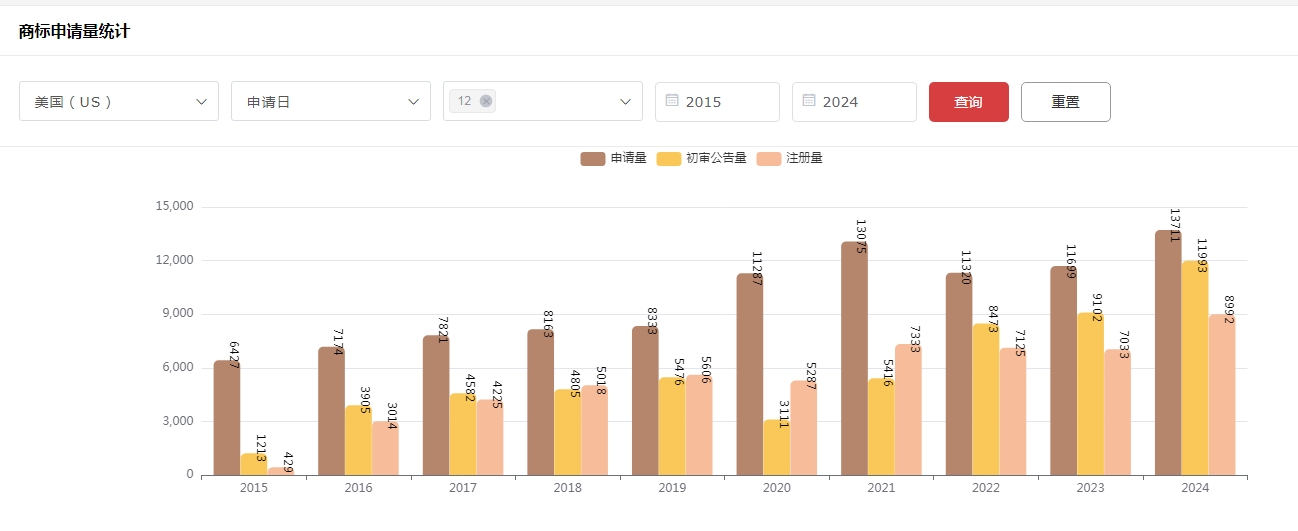
Task: Click calendar icon in the 2024 end field
Action: pyautogui.click(x=809, y=101)
